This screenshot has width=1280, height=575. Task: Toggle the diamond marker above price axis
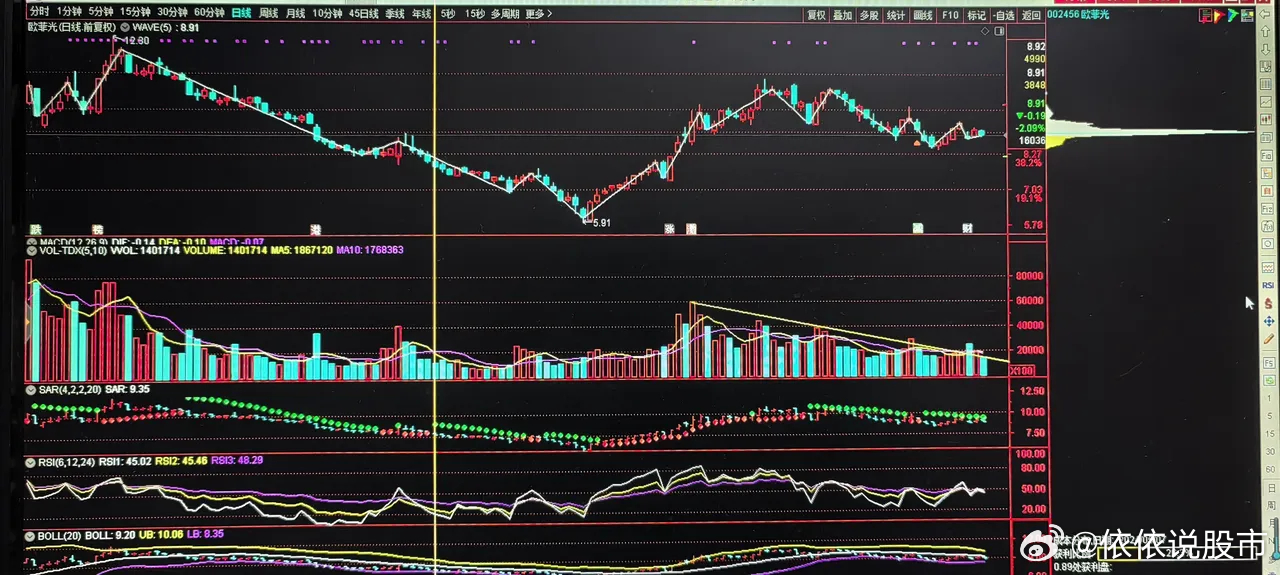point(985,32)
